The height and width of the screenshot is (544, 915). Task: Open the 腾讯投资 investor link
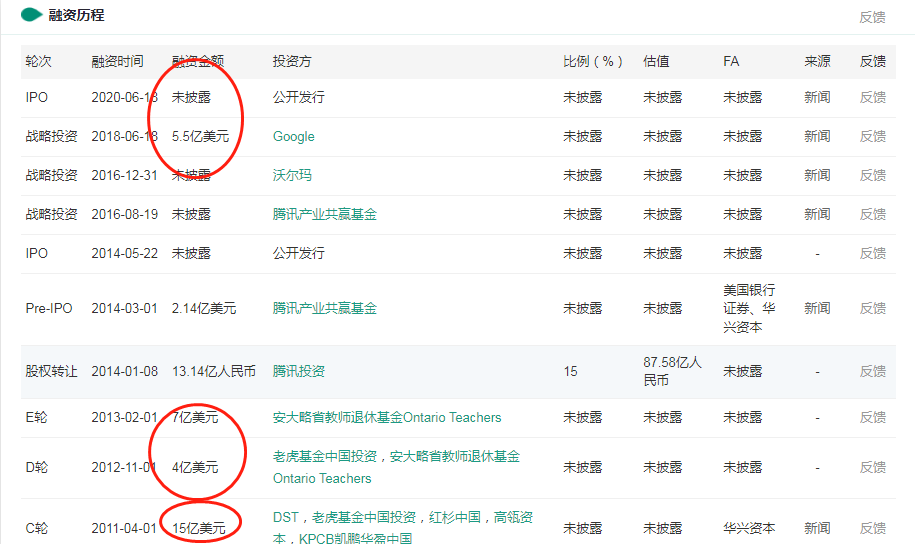tap(298, 371)
